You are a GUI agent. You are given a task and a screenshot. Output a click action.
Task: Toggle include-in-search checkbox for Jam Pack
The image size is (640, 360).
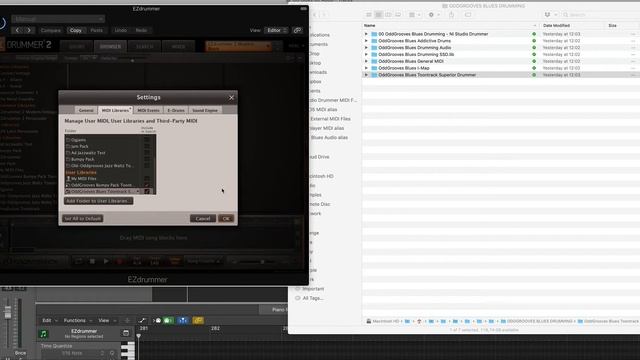pyautogui.click(x=147, y=146)
